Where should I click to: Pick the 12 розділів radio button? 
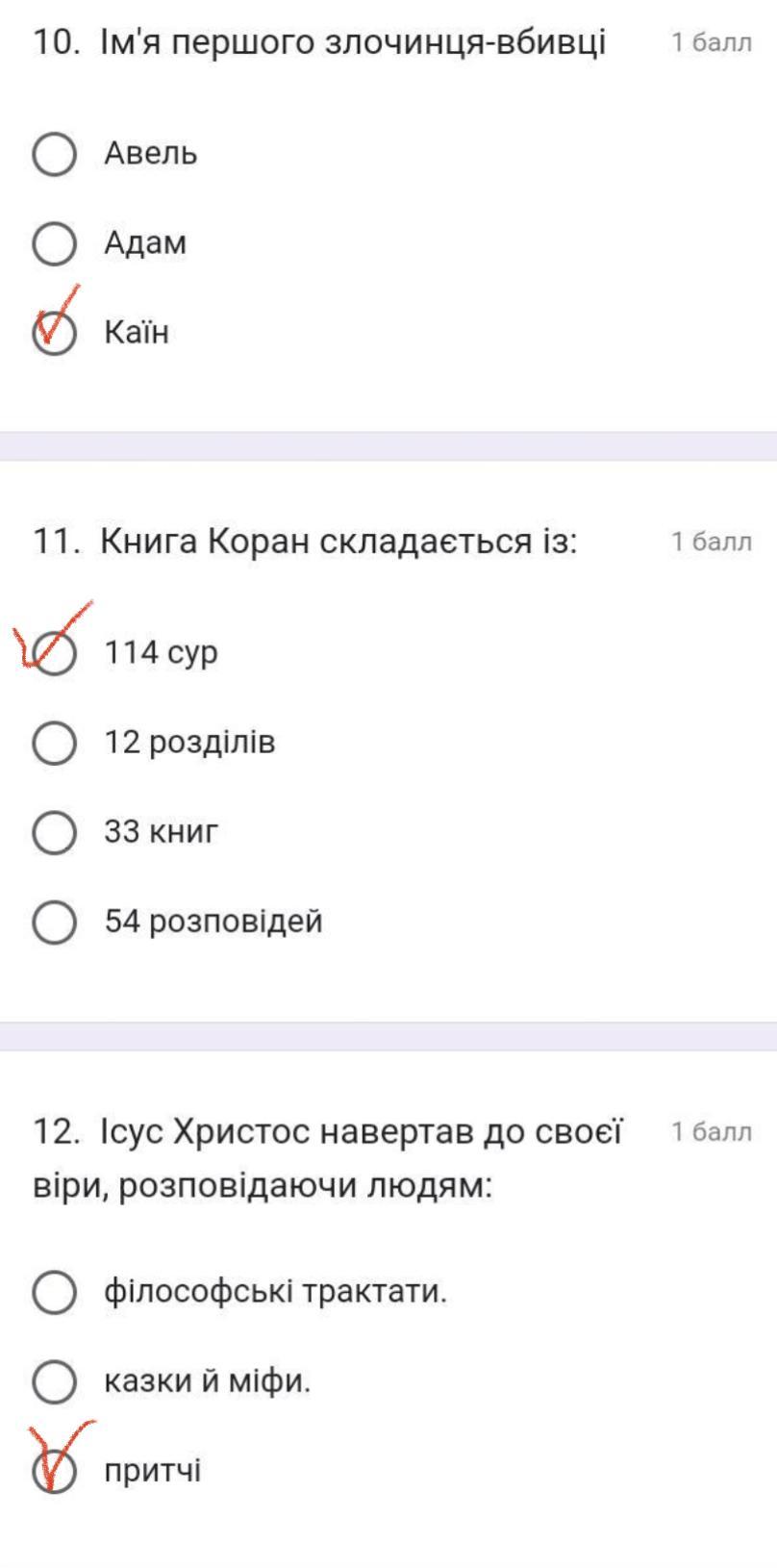coord(54,743)
